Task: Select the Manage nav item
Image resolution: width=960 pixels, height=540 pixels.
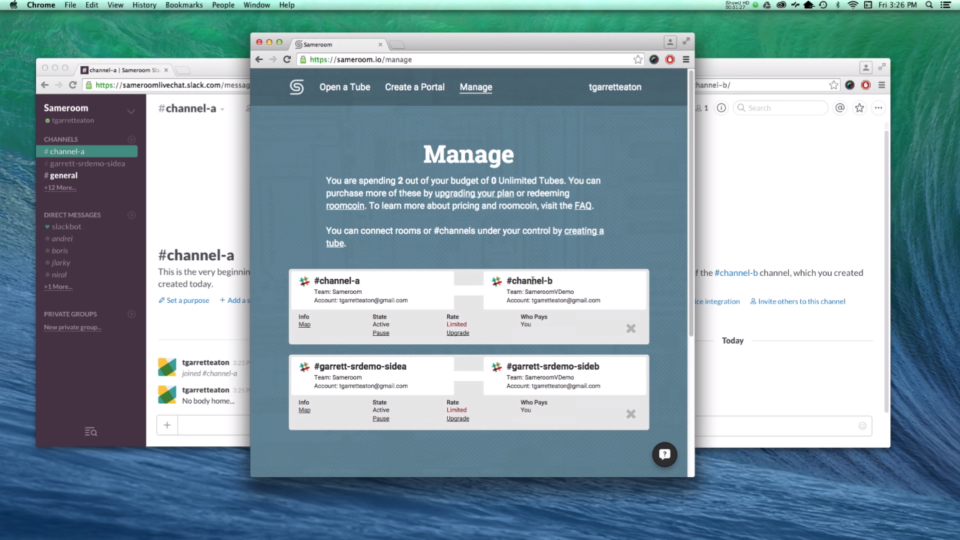Action: 476,87
